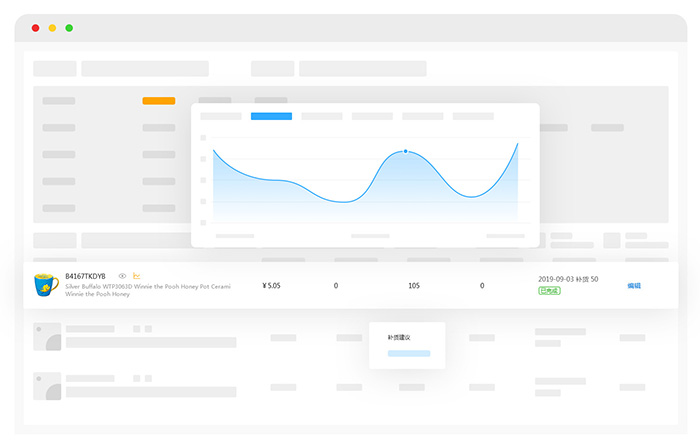700x445 pixels.
Task: Click the product ID B4167TKDYB
Action: (85, 276)
